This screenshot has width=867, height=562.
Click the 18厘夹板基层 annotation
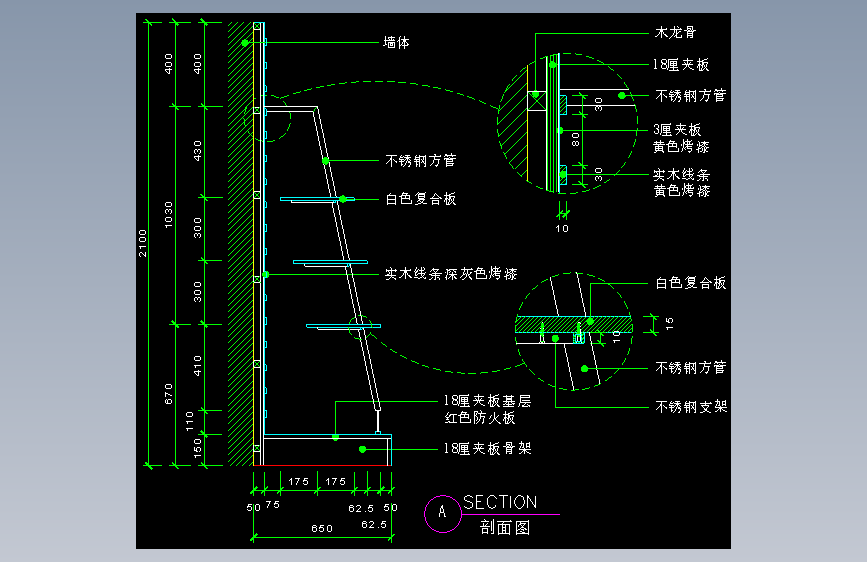pos(487,400)
